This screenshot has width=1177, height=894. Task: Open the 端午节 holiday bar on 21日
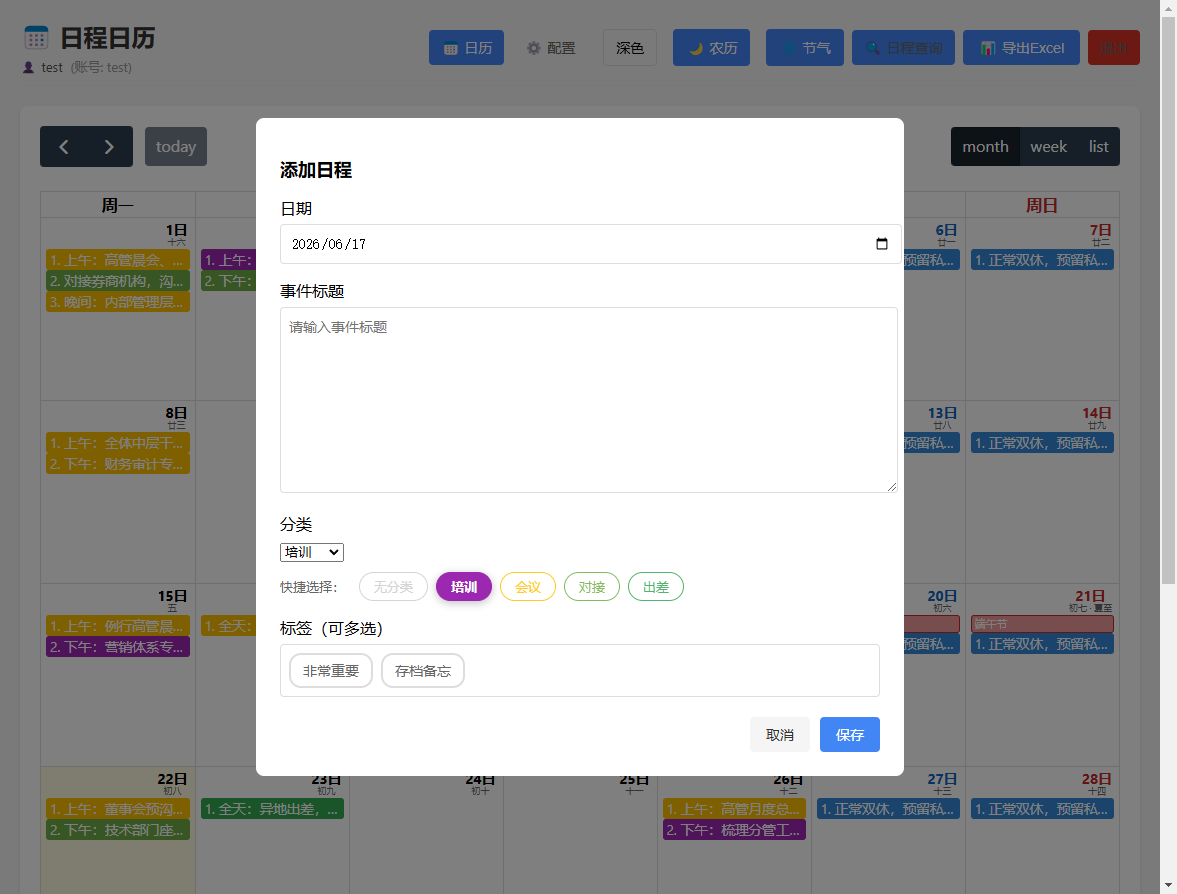[1042, 624]
